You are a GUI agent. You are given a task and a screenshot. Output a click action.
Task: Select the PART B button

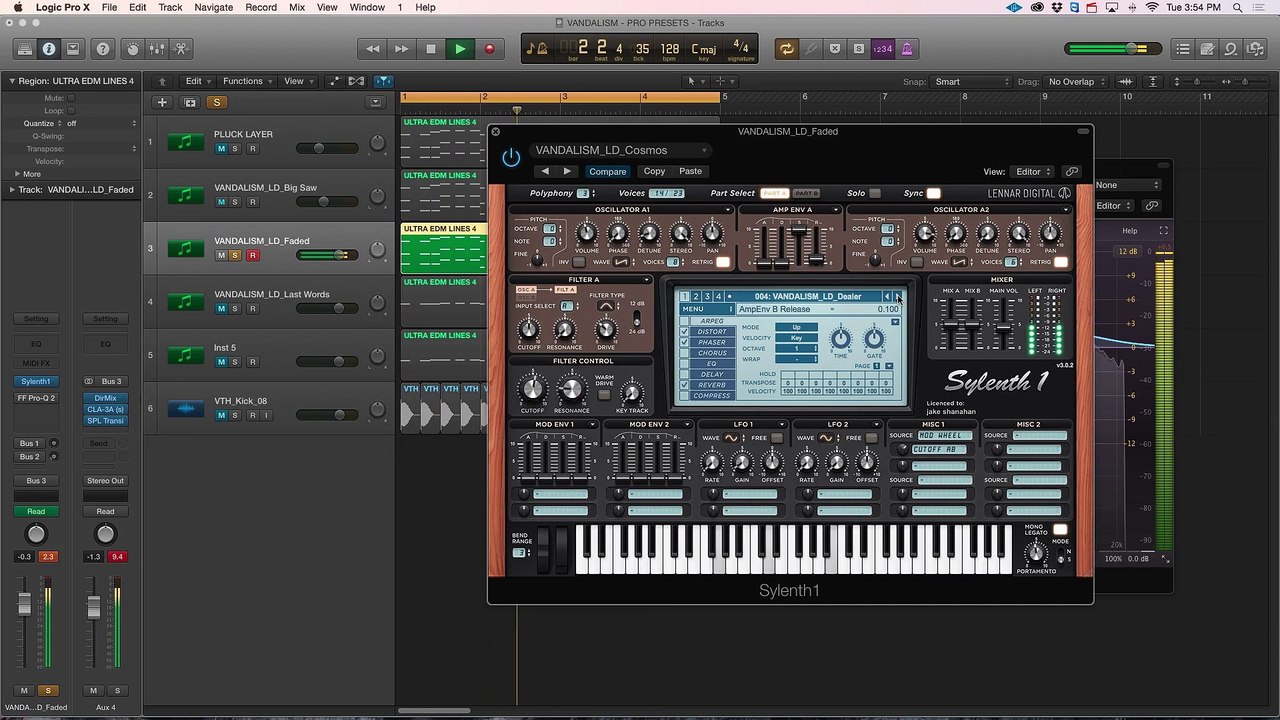tap(806, 193)
